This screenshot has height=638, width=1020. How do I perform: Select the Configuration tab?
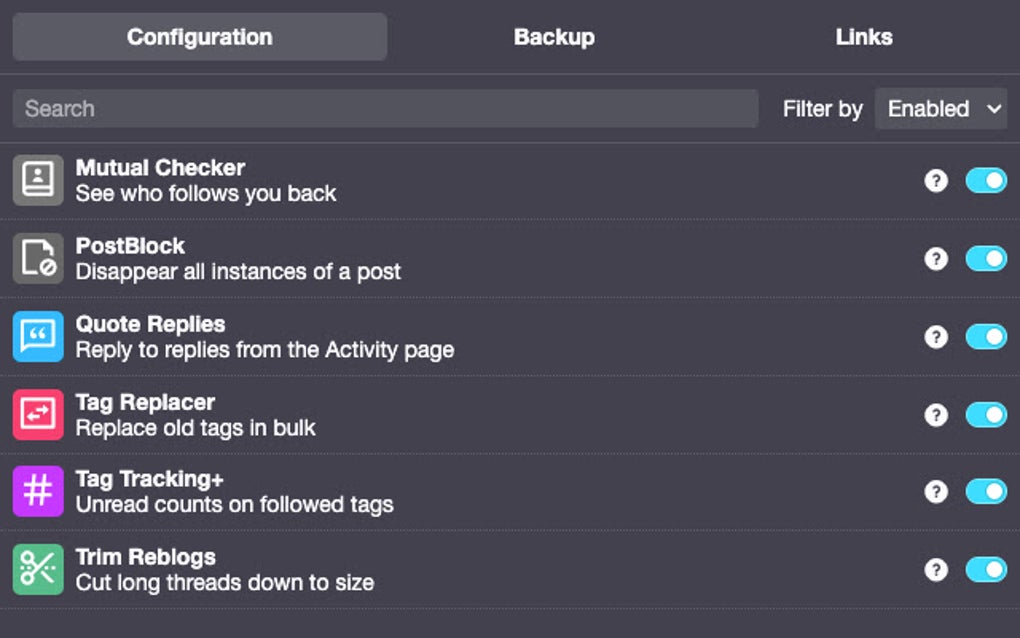pyautogui.click(x=198, y=37)
